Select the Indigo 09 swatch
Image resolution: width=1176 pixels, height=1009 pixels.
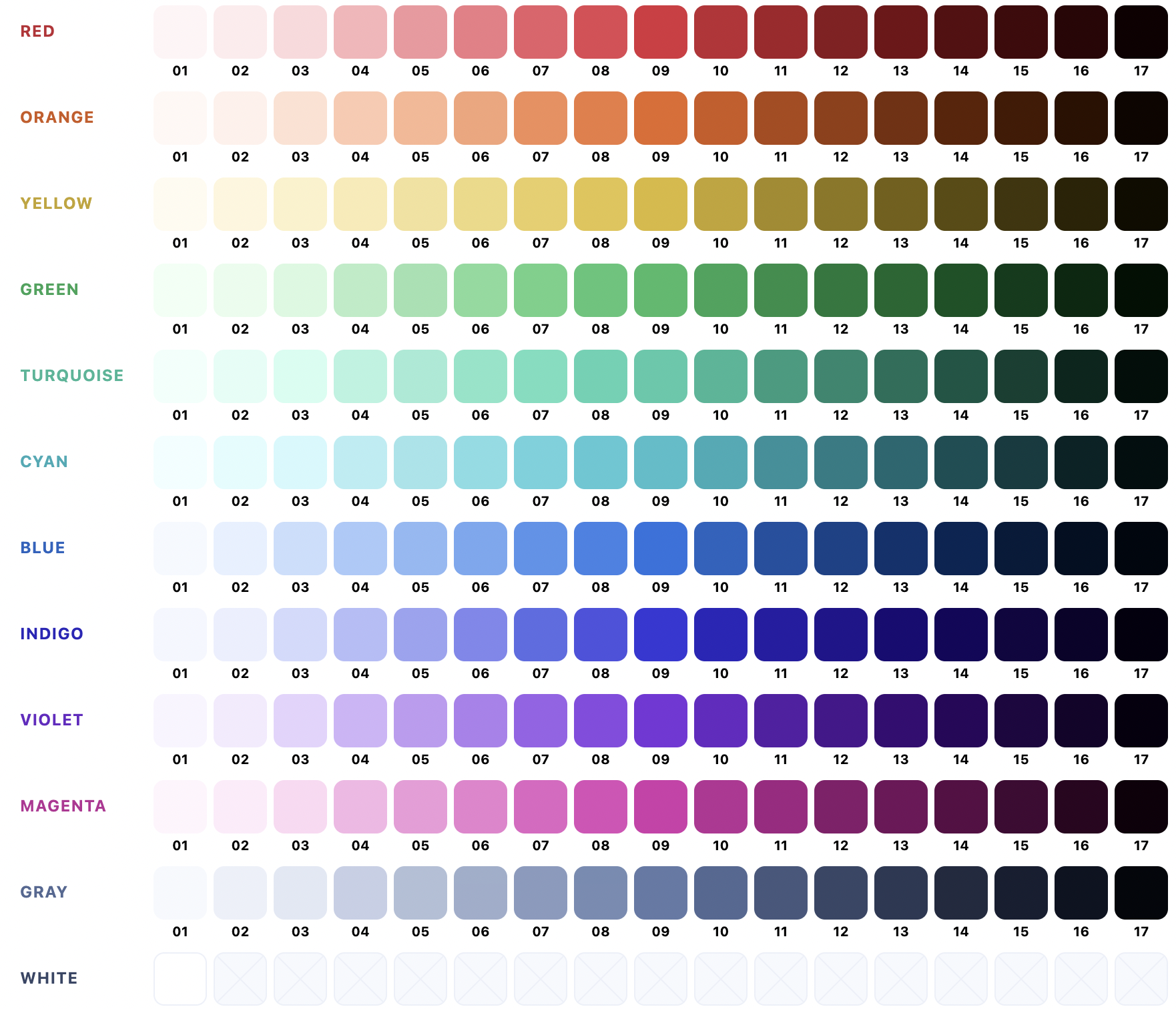click(x=661, y=635)
